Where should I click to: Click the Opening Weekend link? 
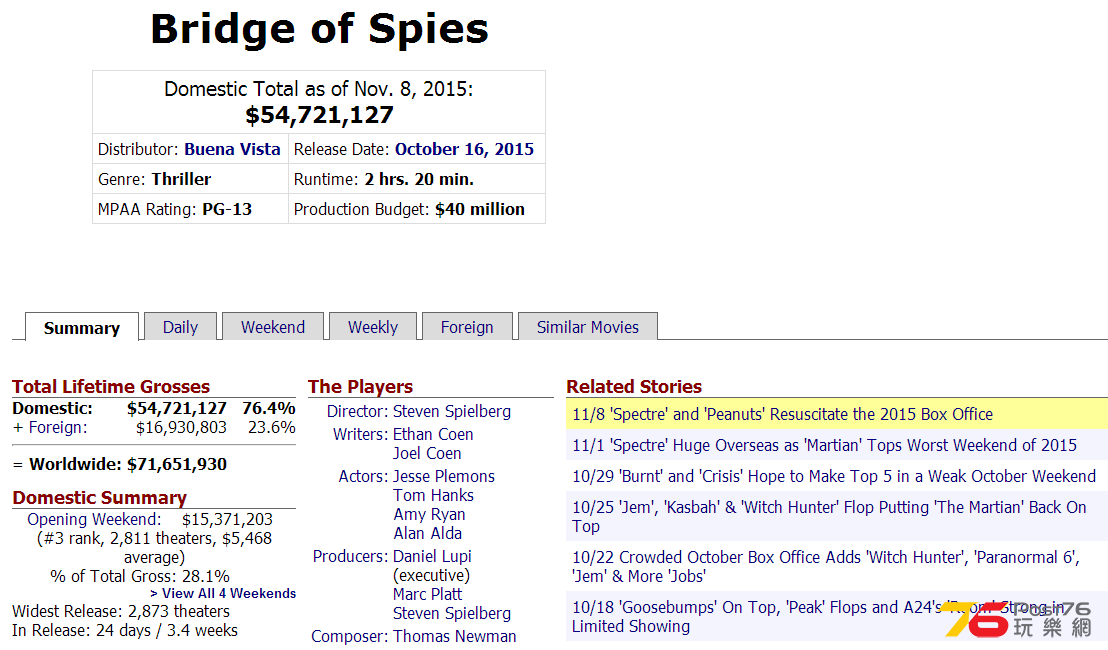94,519
